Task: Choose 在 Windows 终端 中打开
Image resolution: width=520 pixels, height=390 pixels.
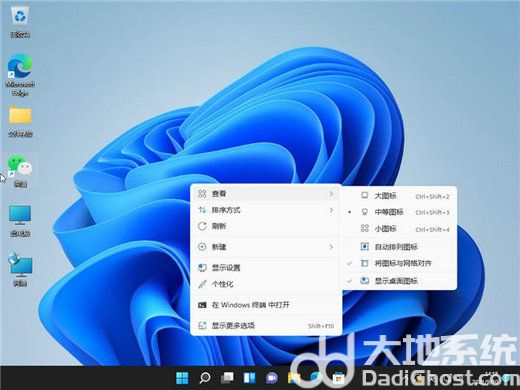Action: pyautogui.click(x=266, y=305)
